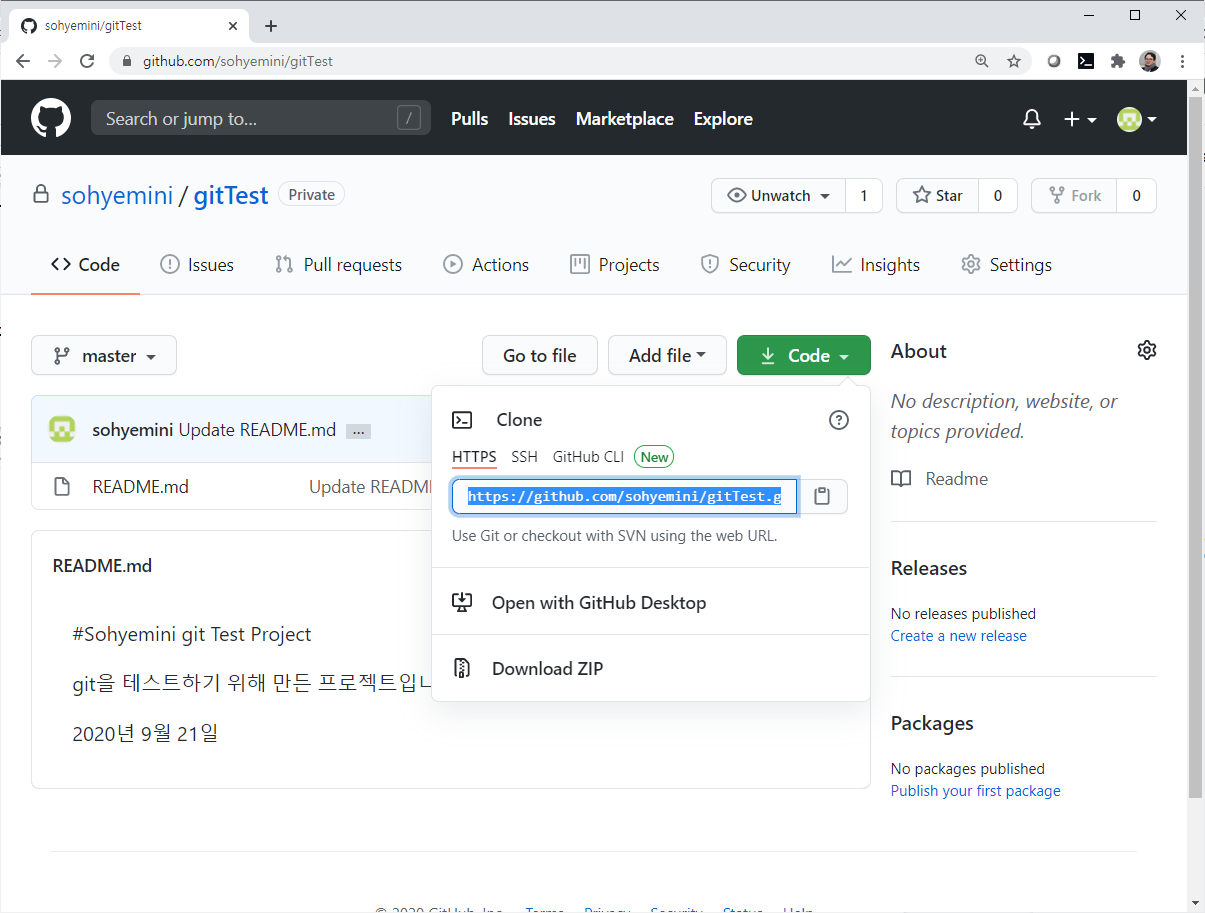Open the README.md file link
This screenshot has width=1205, height=913.
tap(140, 487)
